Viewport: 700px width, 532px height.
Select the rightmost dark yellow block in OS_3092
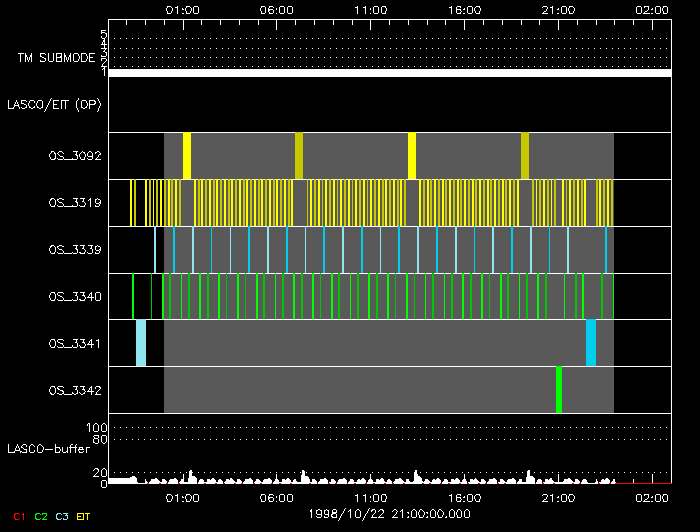pyautogui.click(x=525, y=156)
